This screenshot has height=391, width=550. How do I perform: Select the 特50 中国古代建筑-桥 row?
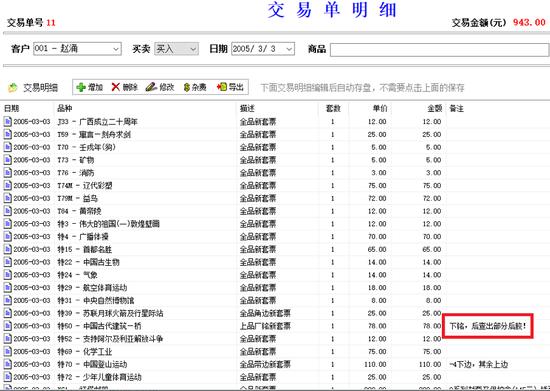tap(275, 326)
